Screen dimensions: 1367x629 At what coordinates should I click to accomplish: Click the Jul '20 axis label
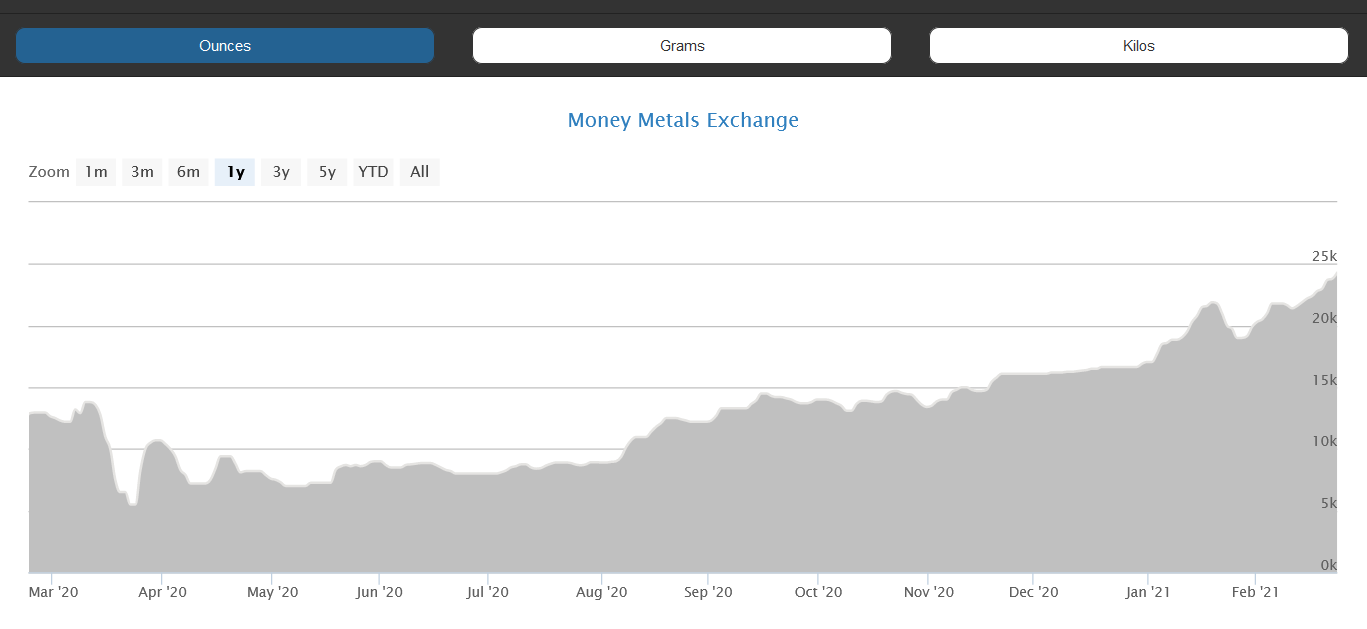click(487, 592)
